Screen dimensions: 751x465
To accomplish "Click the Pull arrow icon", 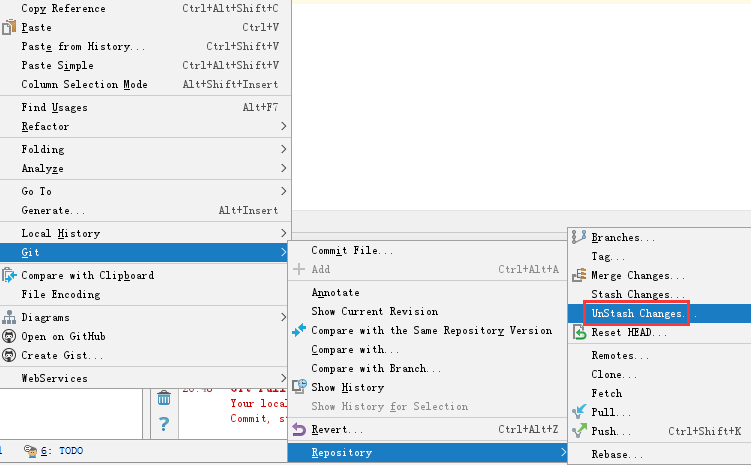I will (579, 412).
